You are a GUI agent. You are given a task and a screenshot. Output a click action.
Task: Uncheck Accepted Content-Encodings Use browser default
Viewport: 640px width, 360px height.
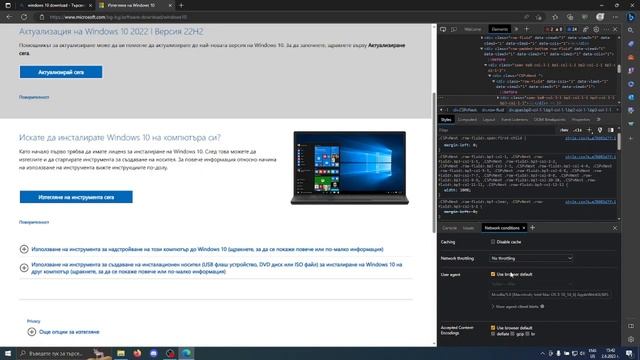click(x=493, y=328)
